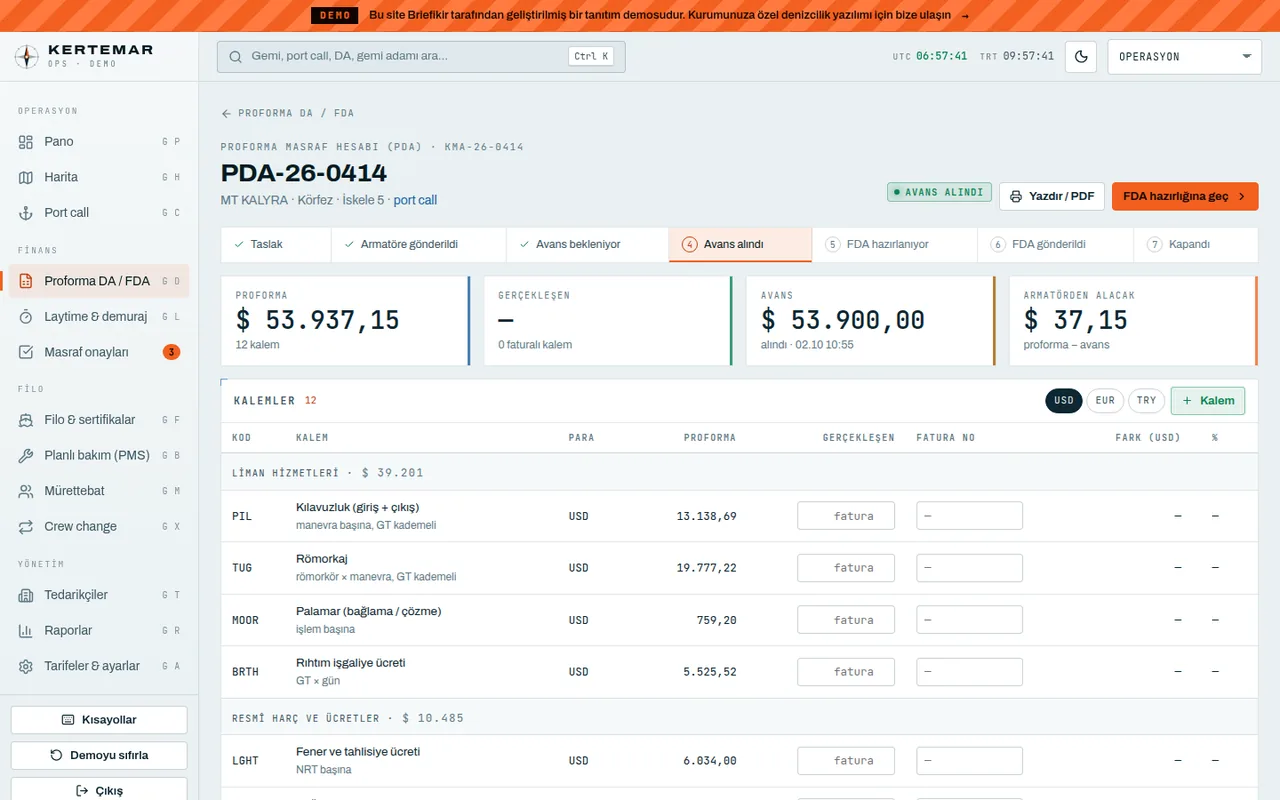This screenshot has height=800, width=1280.
Task: Click the demo banner contact arrow
Action: pyautogui.click(x=965, y=15)
